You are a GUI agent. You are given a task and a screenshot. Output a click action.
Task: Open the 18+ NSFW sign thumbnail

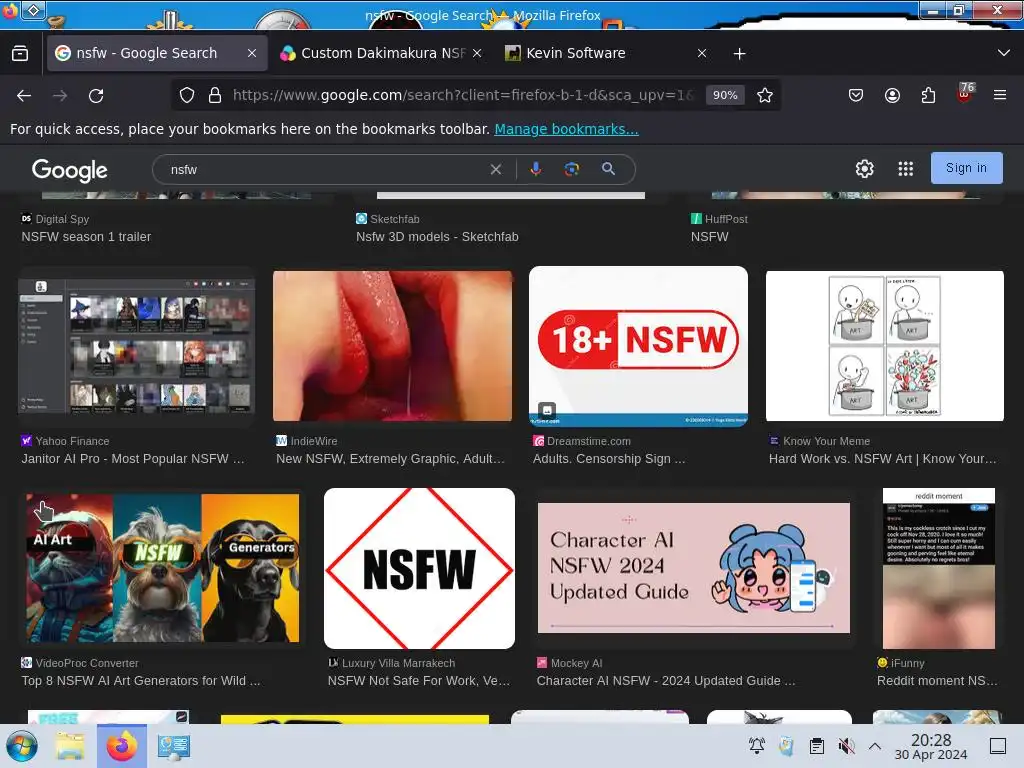[638, 346]
